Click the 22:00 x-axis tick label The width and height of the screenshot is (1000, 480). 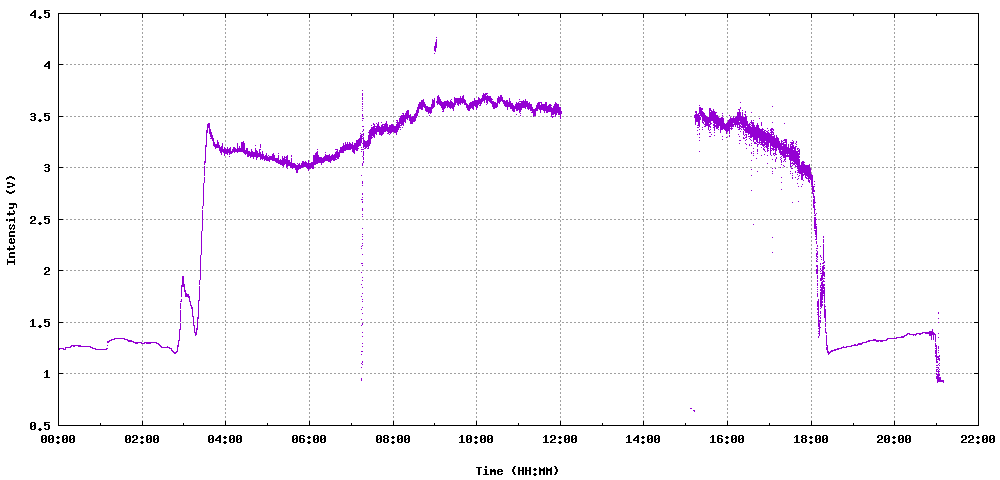(978, 439)
